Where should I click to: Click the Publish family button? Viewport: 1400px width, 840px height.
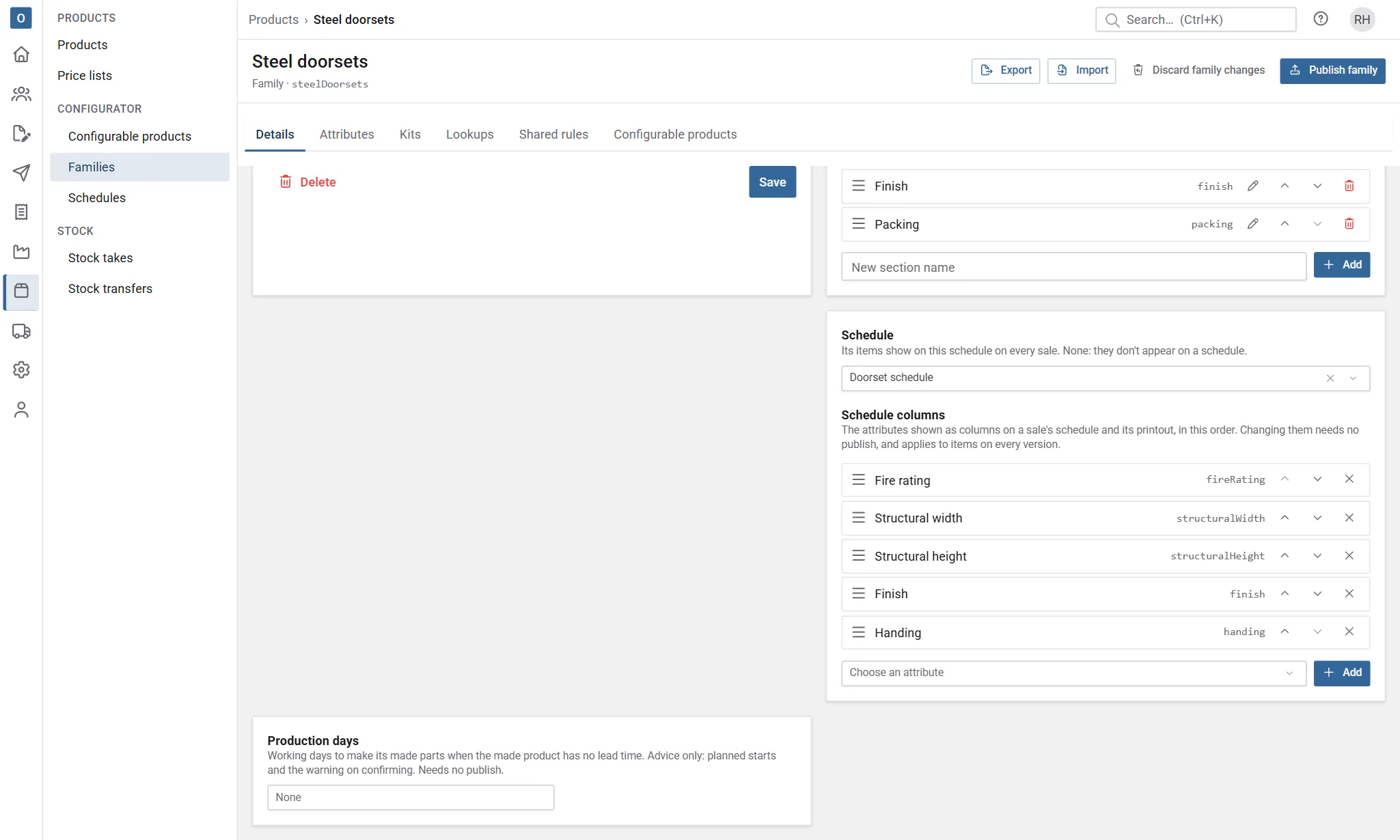coord(1332,70)
